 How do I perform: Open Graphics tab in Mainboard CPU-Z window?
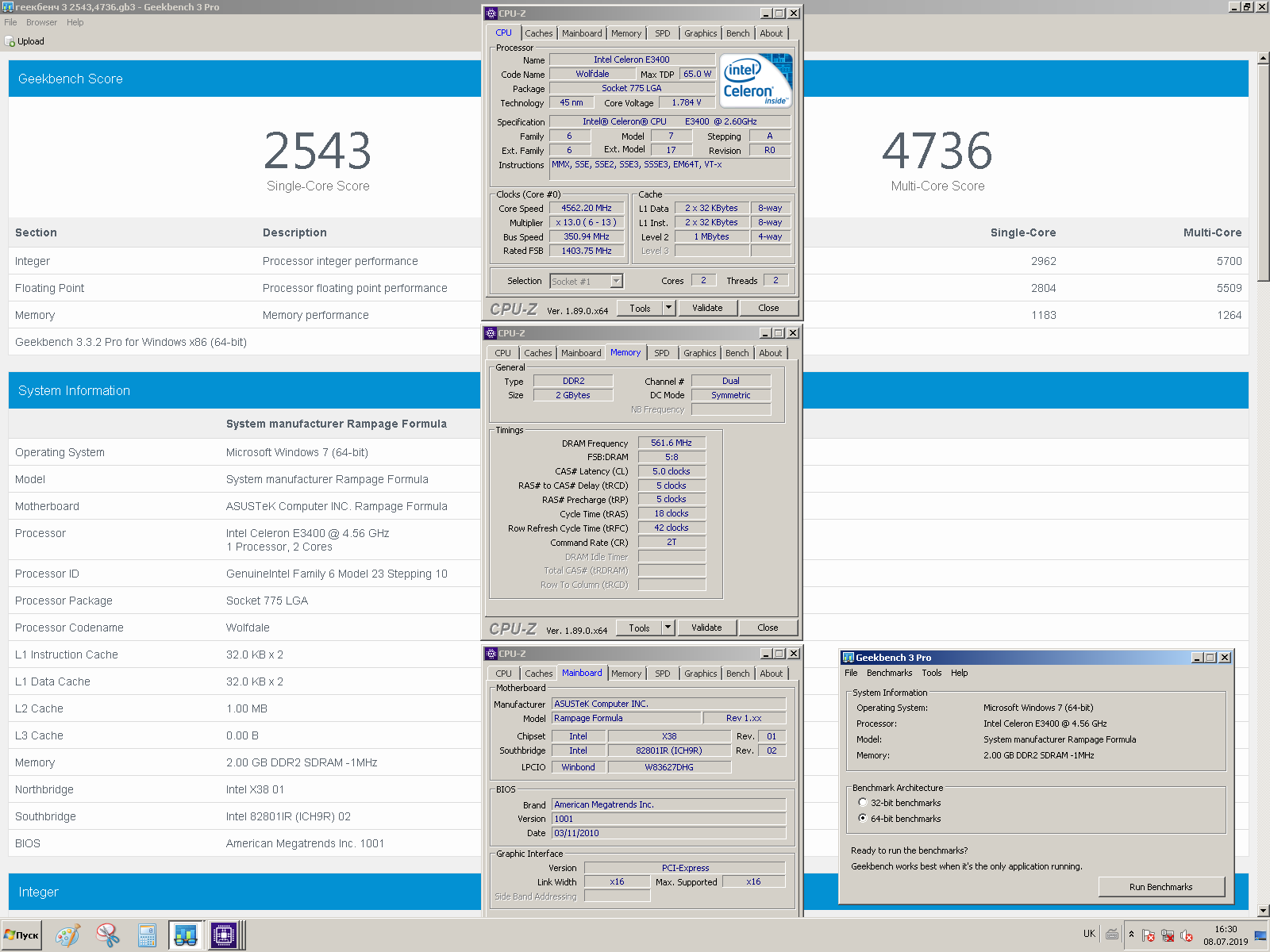pyautogui.click(x=701, y=674)
